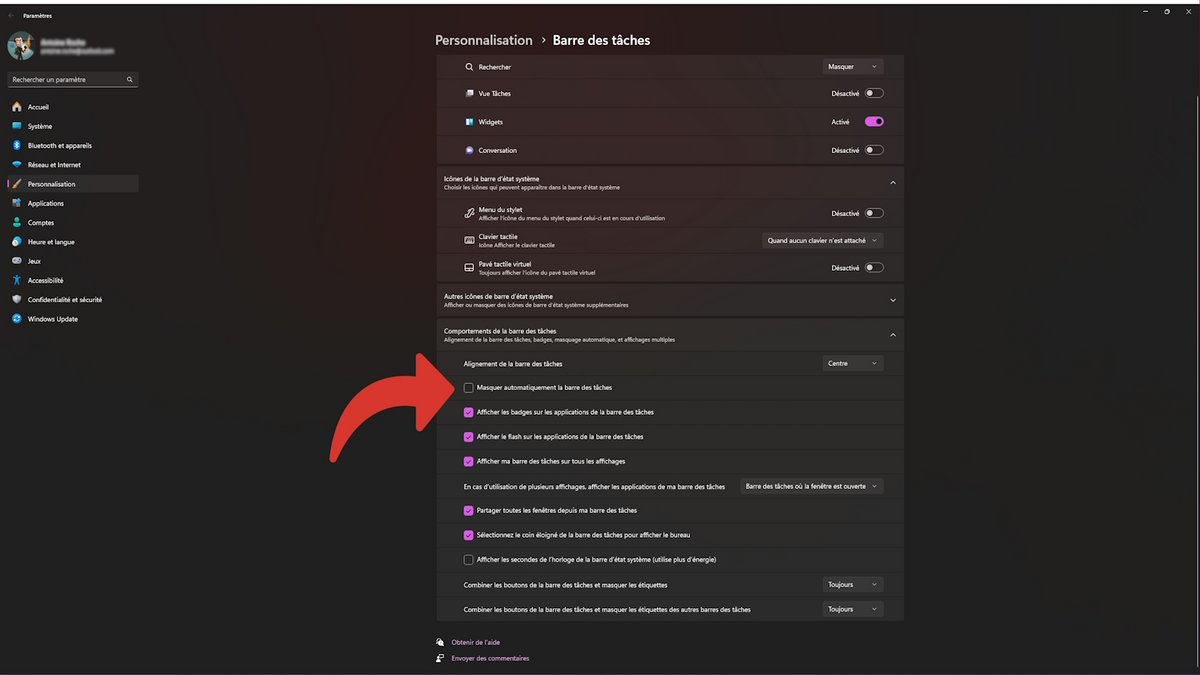Click the Rechercher row magnifier icon
The width and height of the screenshot is (1200, 675).
[469, 67]
